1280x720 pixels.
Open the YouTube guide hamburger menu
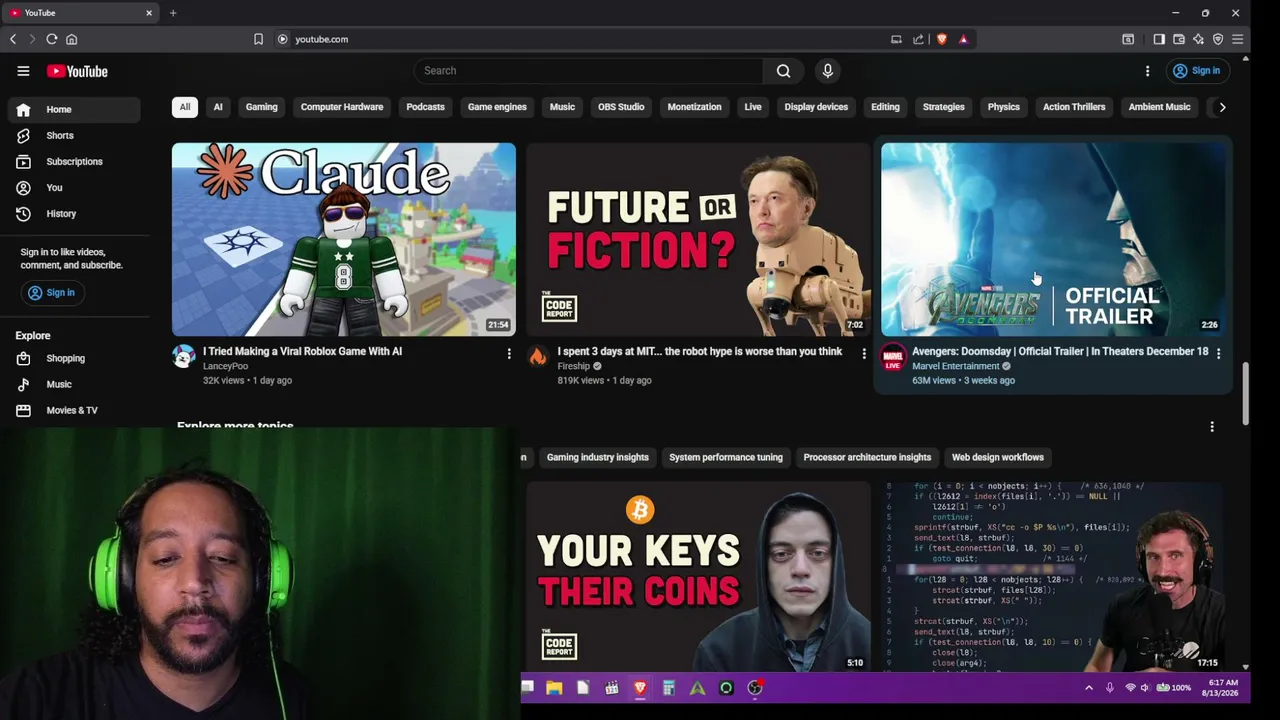pyautogui.click(x=23, y=71)
